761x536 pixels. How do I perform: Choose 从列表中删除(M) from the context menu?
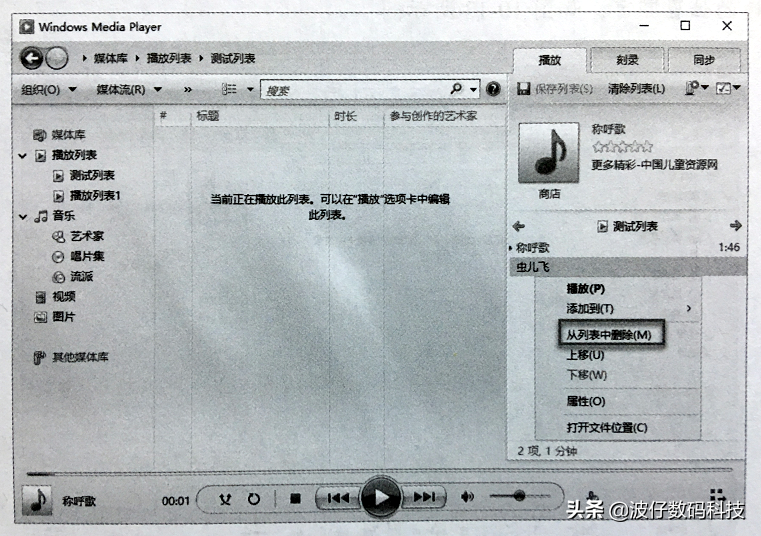click(x=611, y=334)
